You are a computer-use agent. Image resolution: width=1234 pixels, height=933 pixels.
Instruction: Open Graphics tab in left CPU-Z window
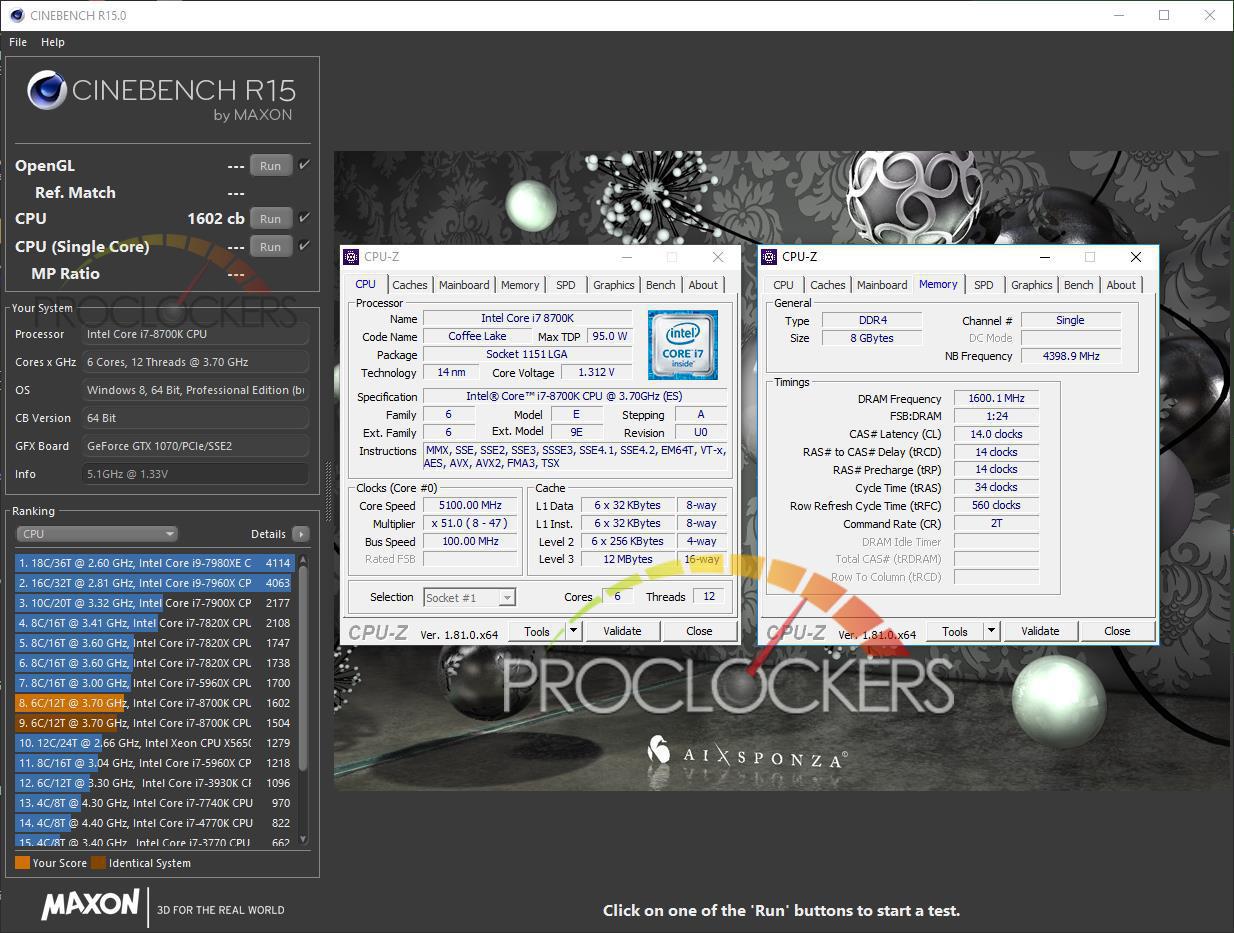point(614,285)
